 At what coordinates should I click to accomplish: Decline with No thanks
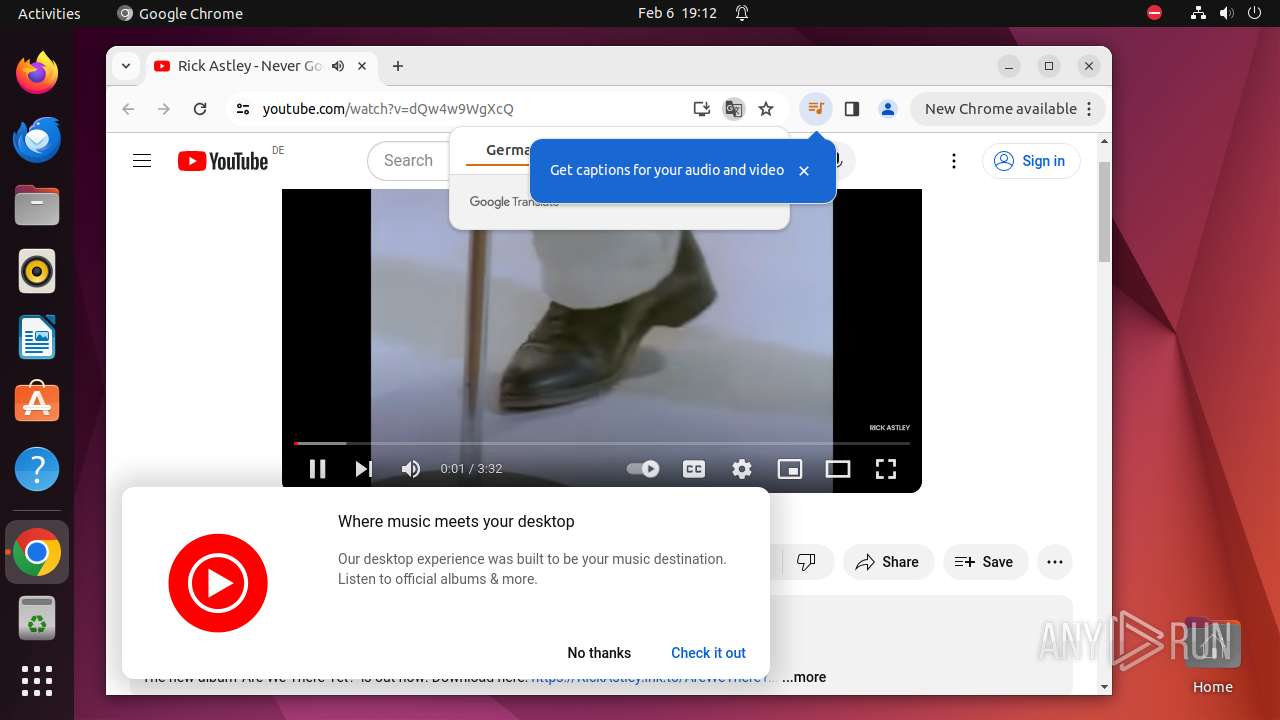tap(599, 653)
